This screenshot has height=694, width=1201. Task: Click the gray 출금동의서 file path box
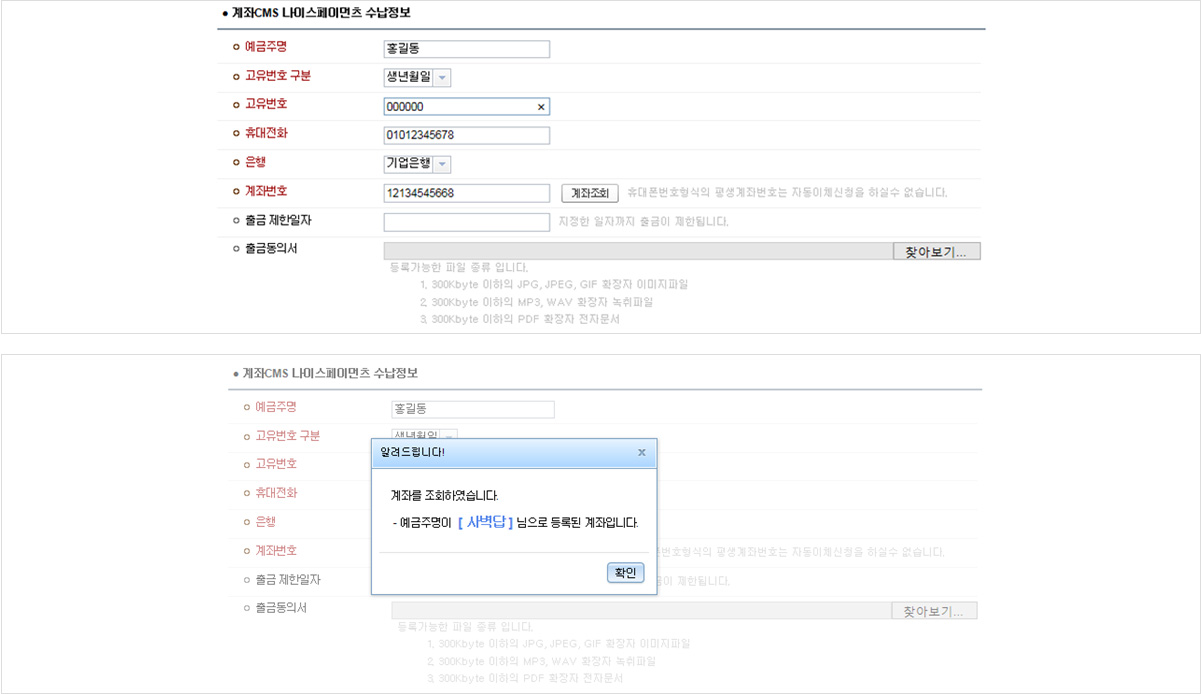(637, 252)
